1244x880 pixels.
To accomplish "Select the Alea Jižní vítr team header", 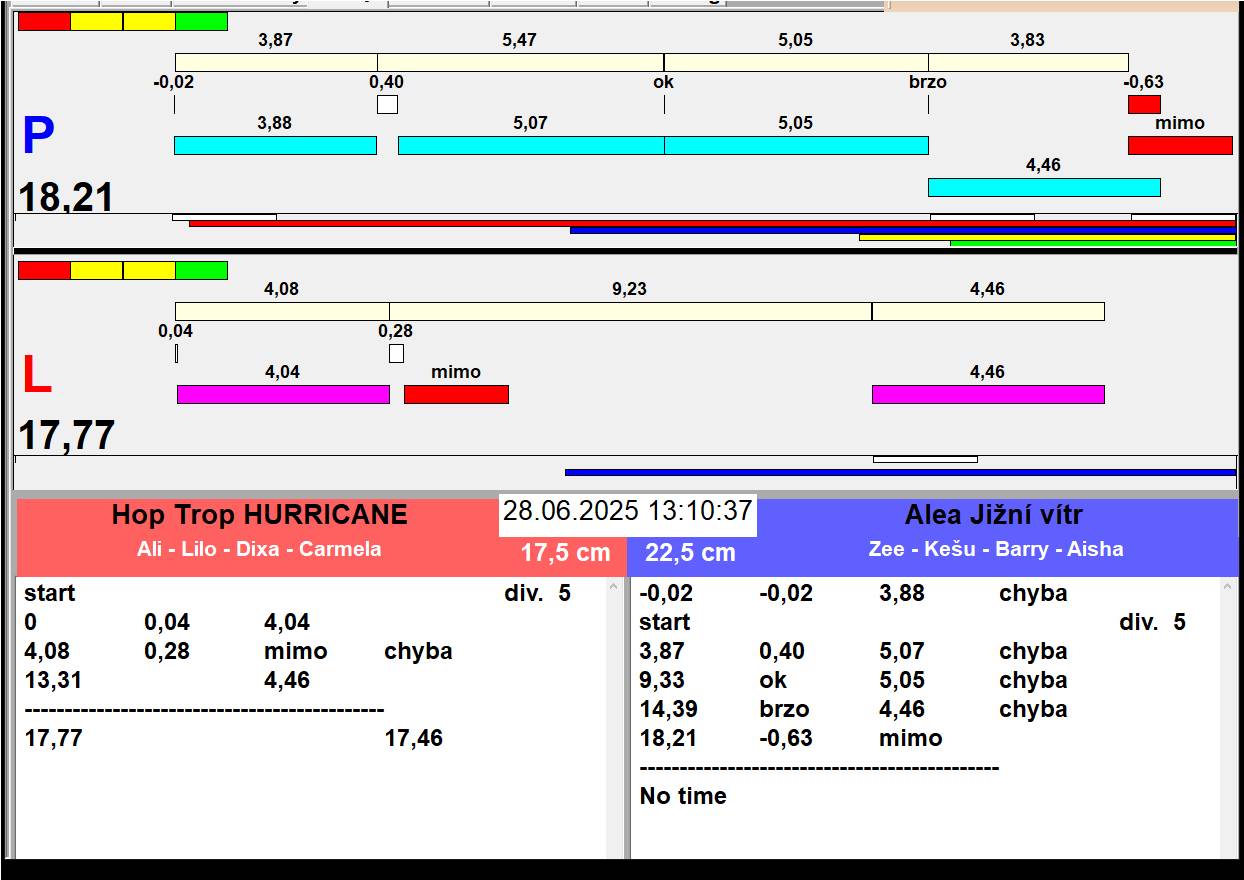I will point(994,515).
